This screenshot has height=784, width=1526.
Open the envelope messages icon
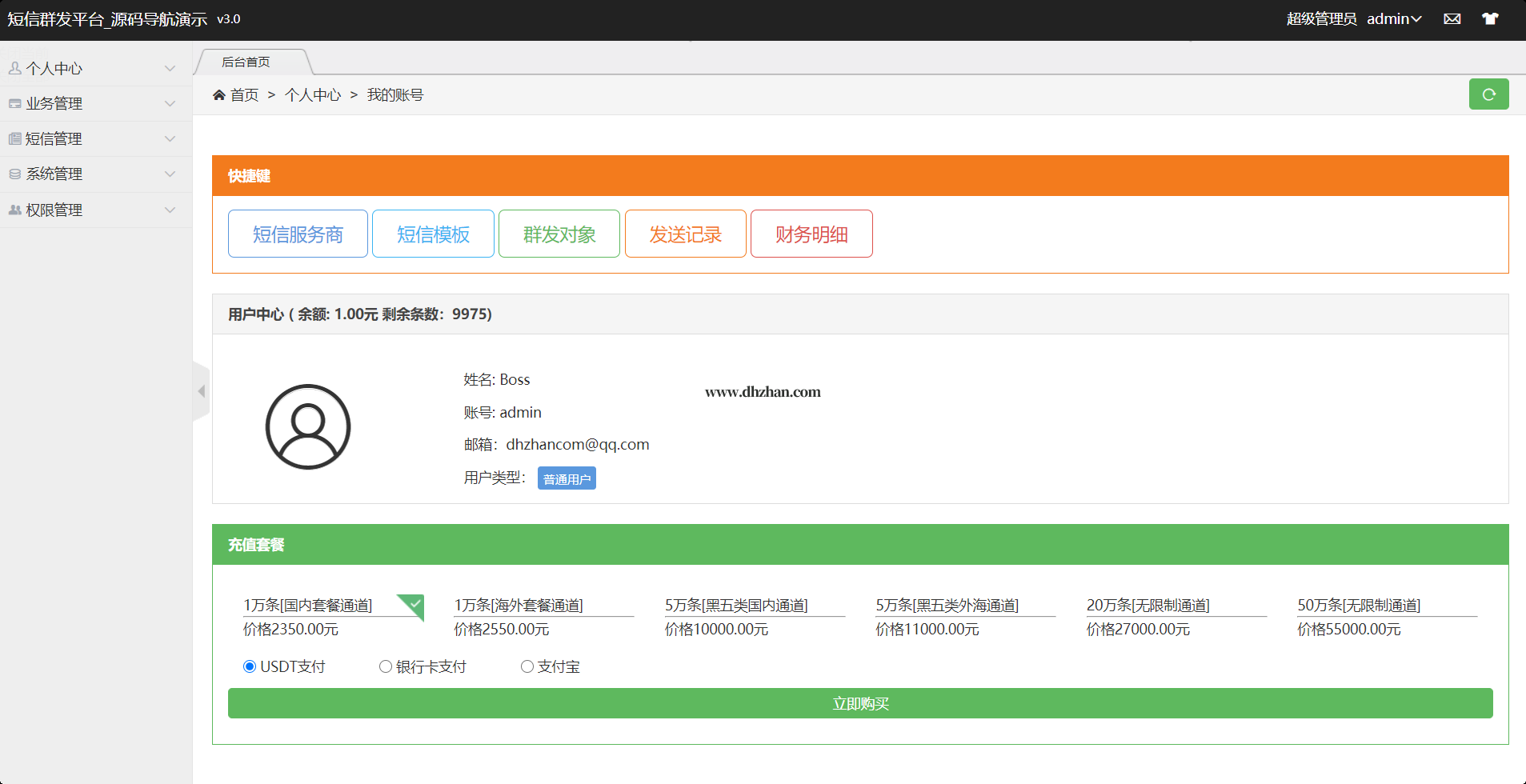click(1452, 19)
